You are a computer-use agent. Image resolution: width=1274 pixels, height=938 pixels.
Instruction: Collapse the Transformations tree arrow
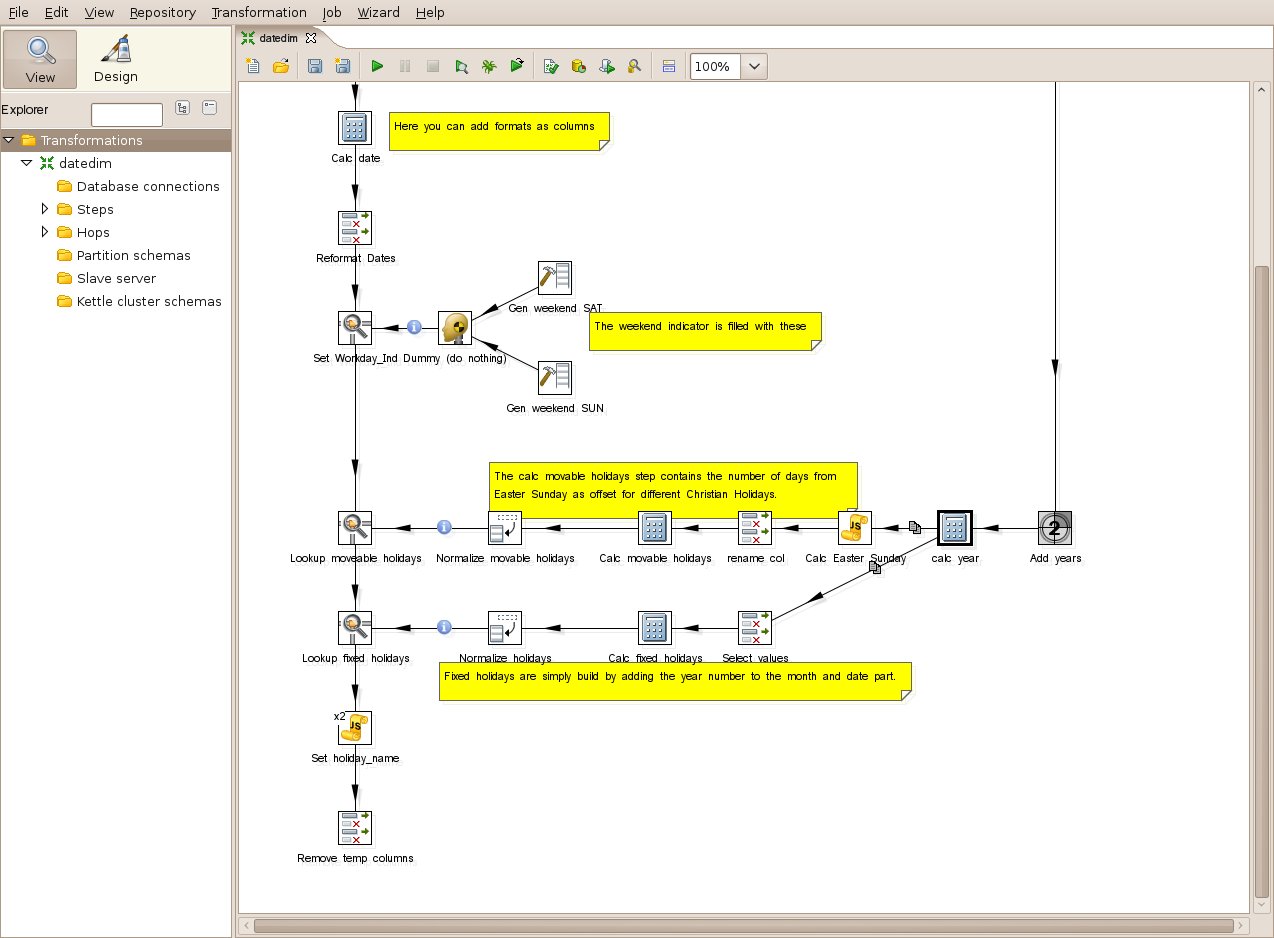coord(9,140)
